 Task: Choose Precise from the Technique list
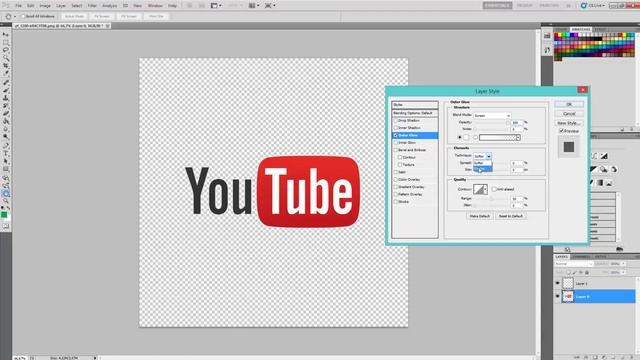pyautogui.click(x=482, y=169)
